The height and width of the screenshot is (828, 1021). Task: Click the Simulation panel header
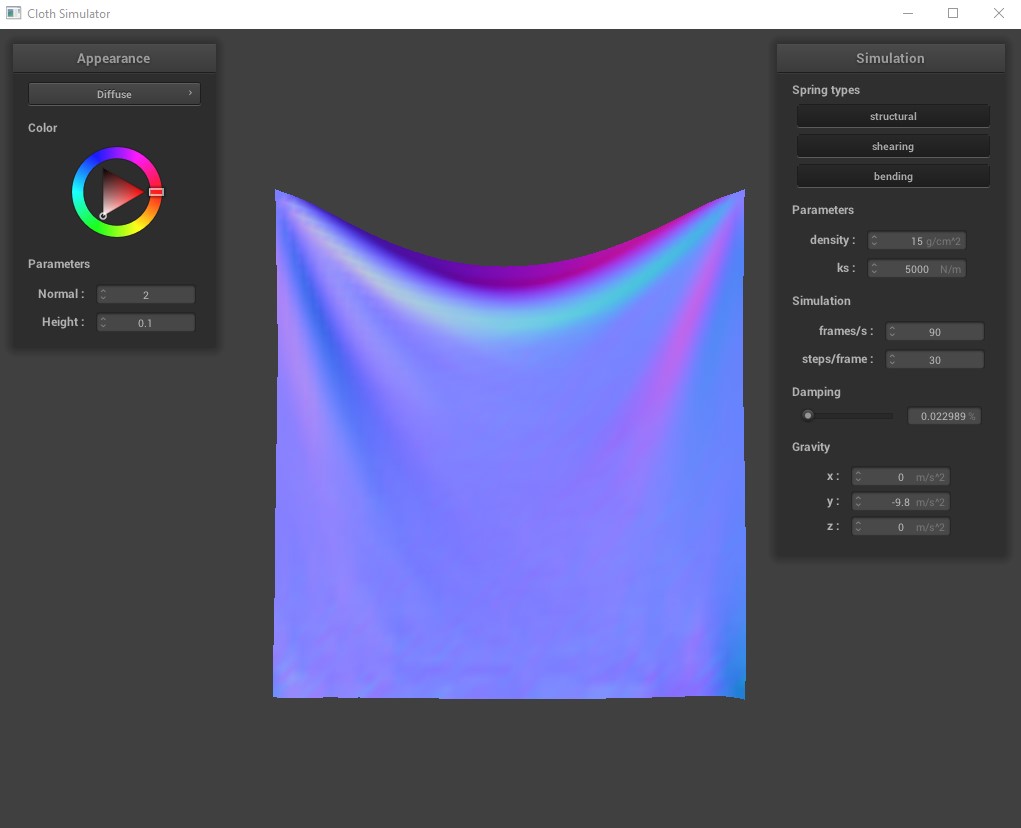(890, 58)
